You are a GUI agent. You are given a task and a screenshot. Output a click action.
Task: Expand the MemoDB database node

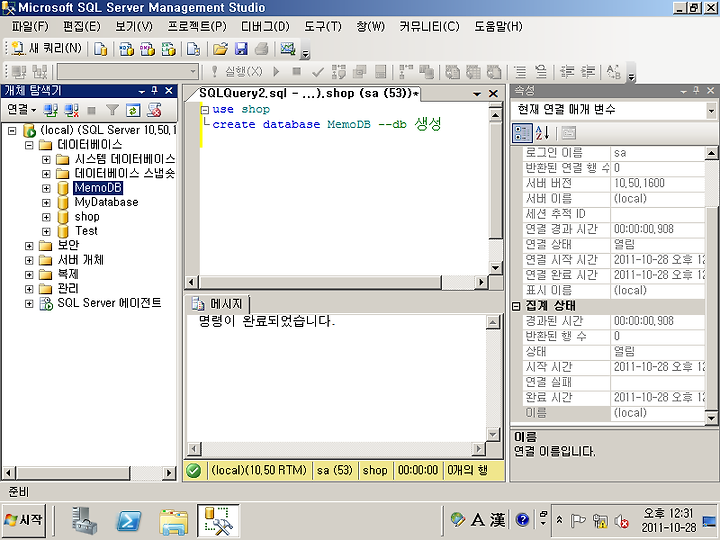pyautogui.click(x=46, y=188)
